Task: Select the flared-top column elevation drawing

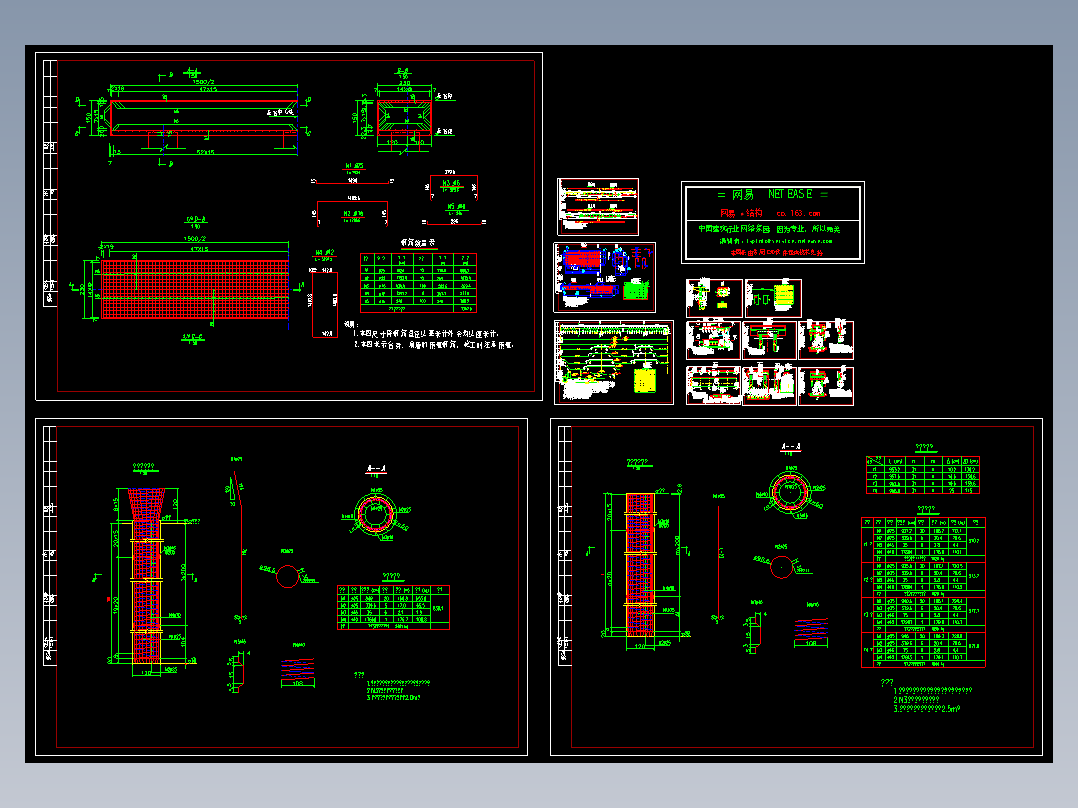Action: coord(146,576)
